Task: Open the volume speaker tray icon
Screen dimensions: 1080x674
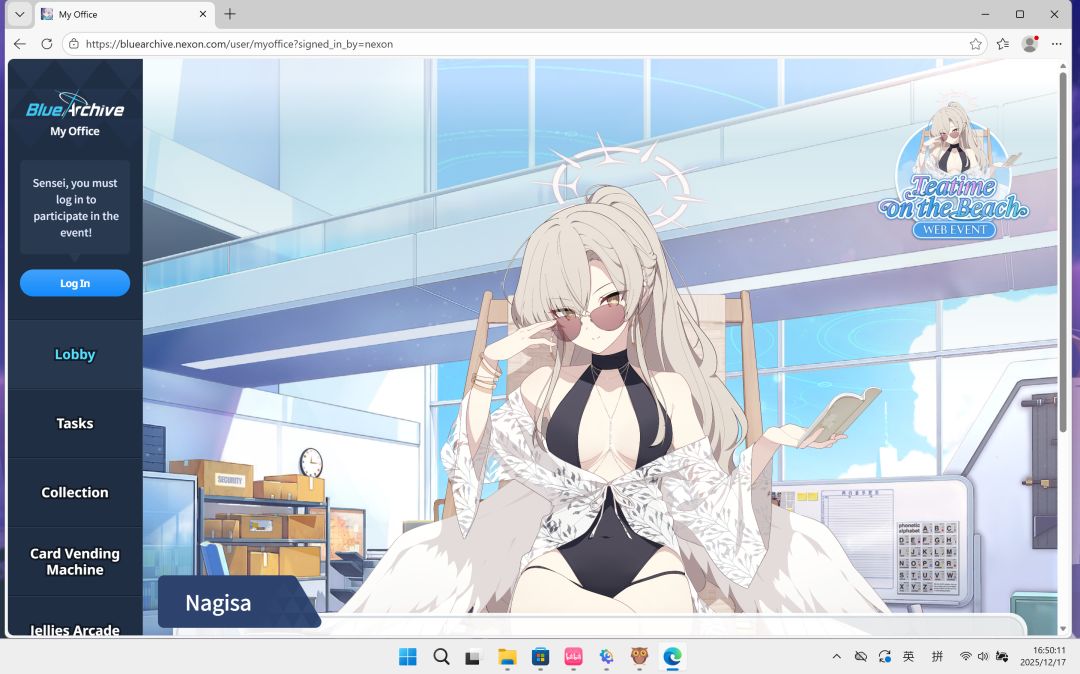Action: (x=983, y=657)
